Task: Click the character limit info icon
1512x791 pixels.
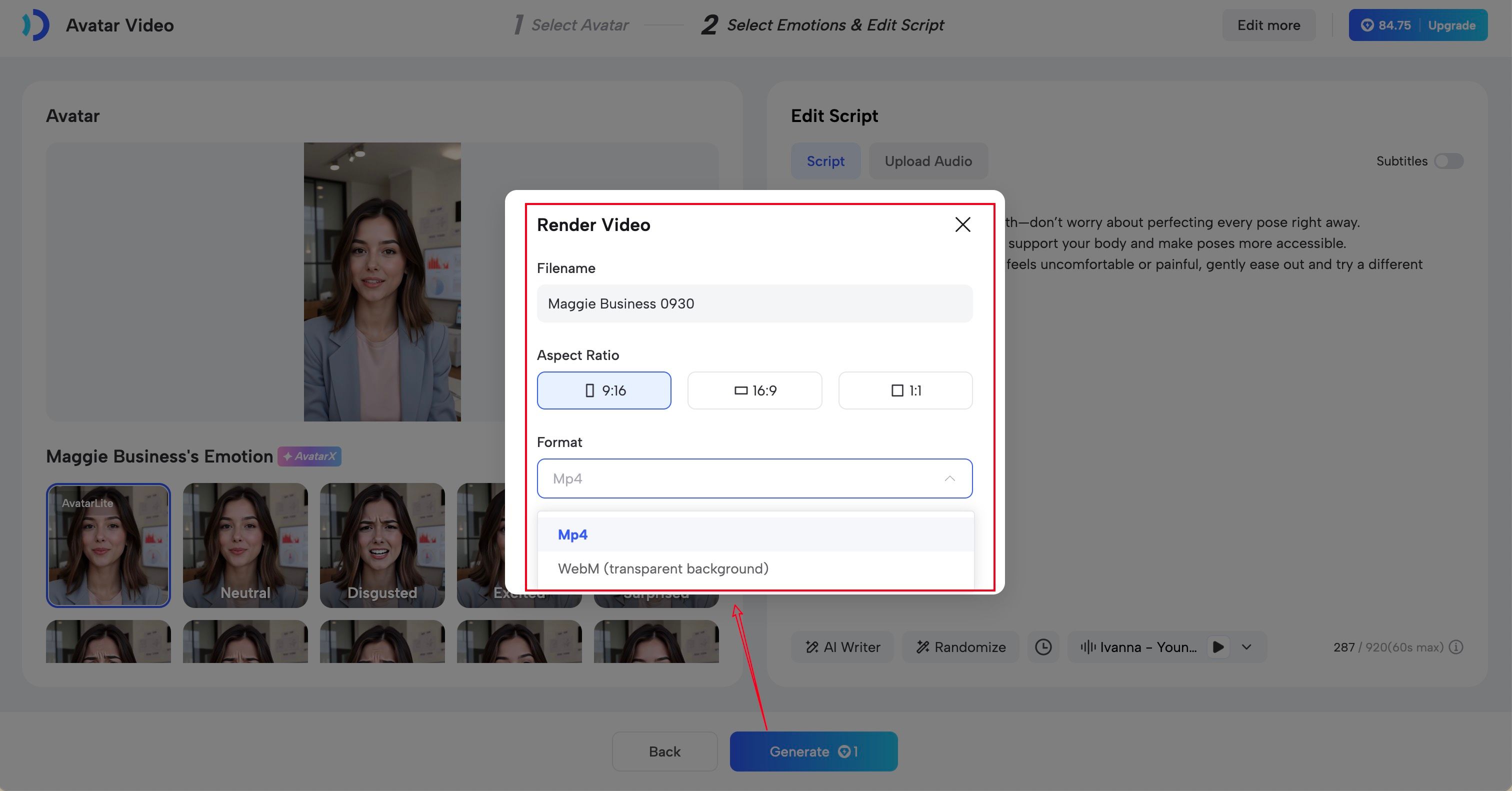Action: (x=1455, y=646)
